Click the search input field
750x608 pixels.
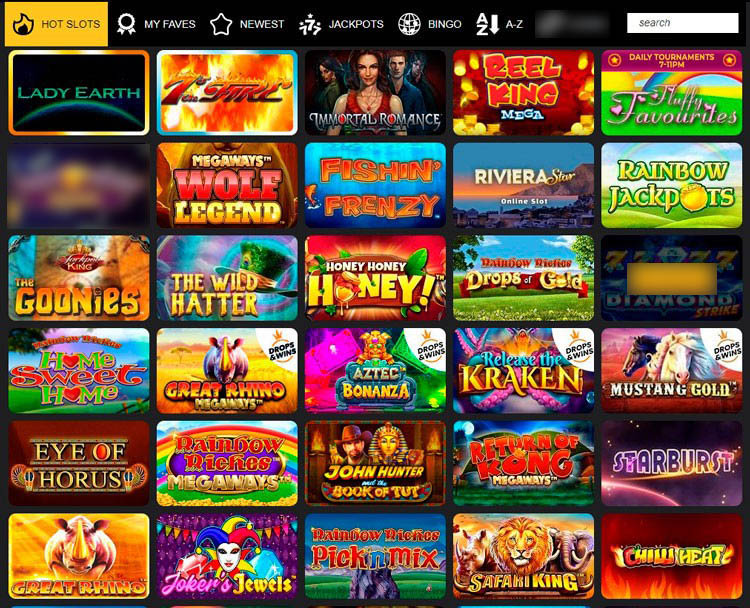(x=683, y=23)
